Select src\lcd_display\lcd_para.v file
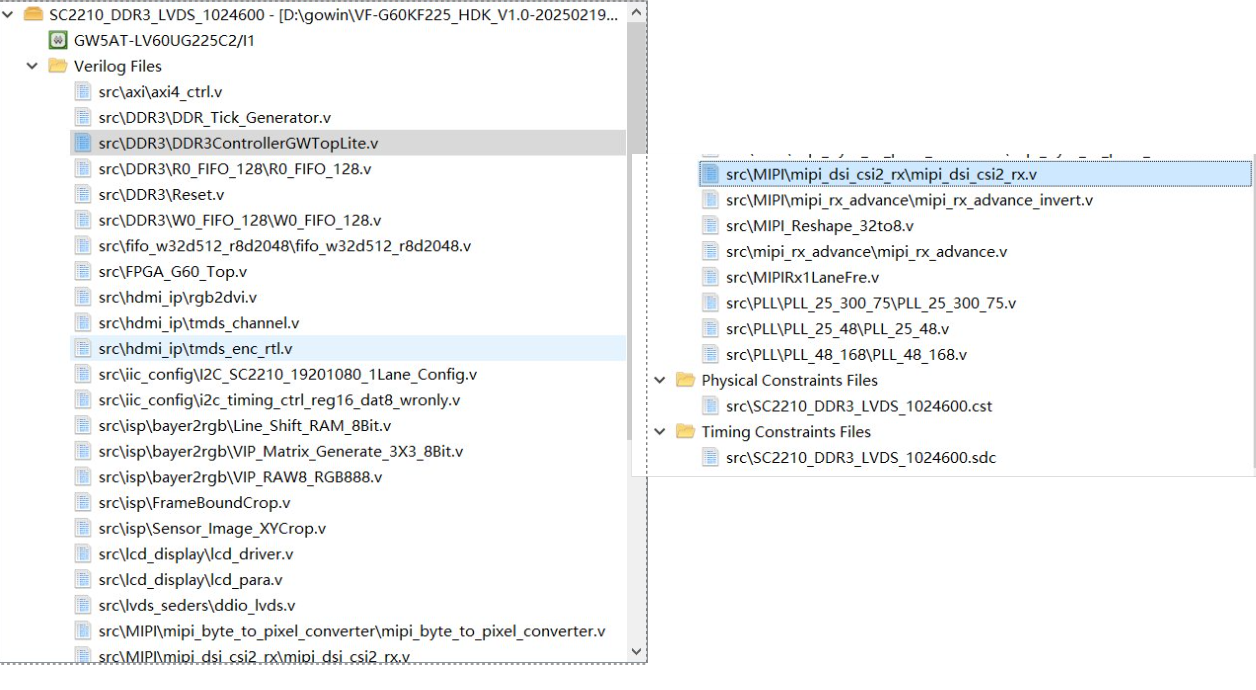The image size is (1256, 690). pyautogui.click(x=190, y=579)
